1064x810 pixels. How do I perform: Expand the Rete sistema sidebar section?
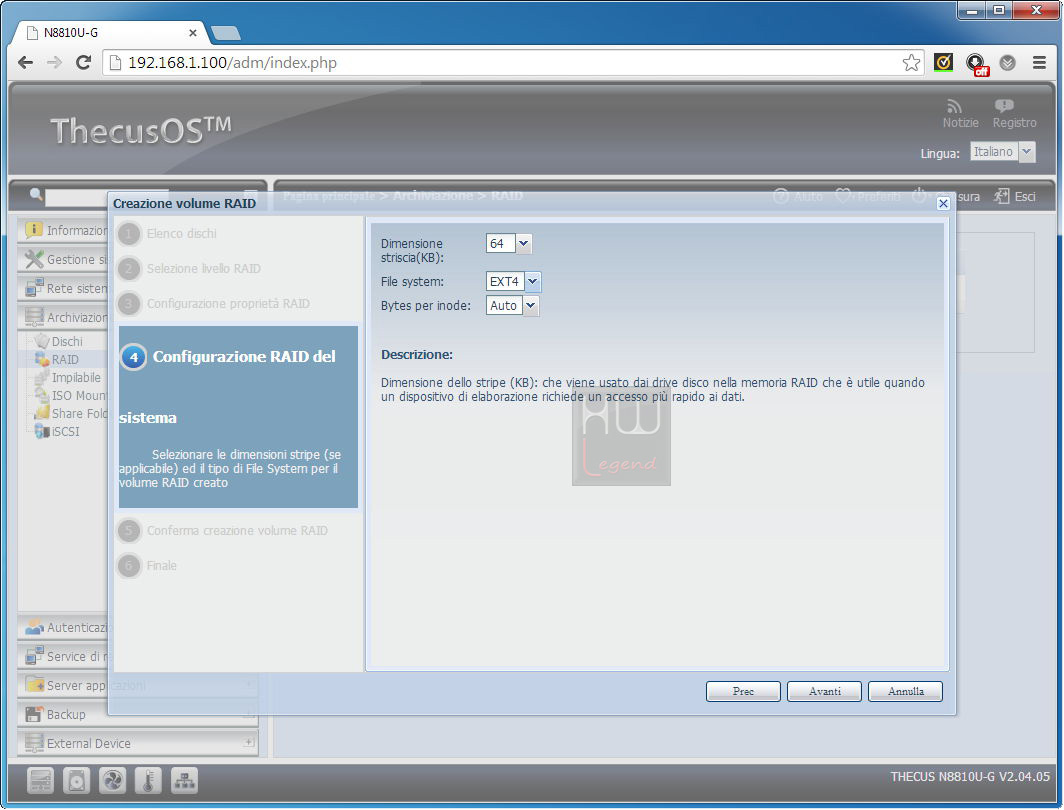point(64,289)
